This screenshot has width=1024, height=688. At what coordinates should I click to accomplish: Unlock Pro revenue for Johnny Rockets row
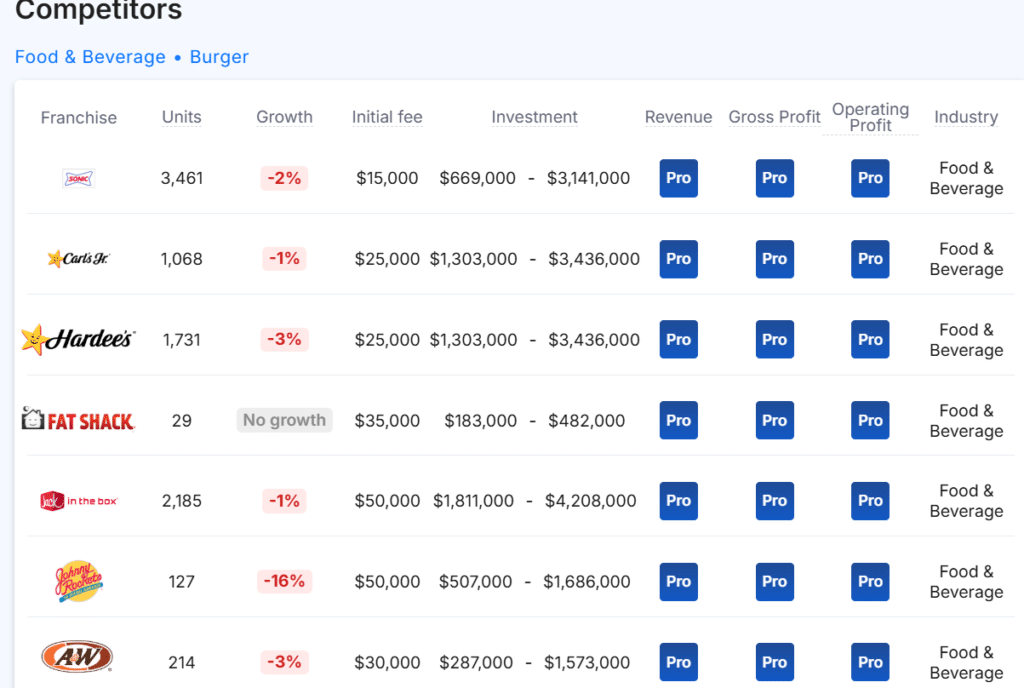coord(679,582)
